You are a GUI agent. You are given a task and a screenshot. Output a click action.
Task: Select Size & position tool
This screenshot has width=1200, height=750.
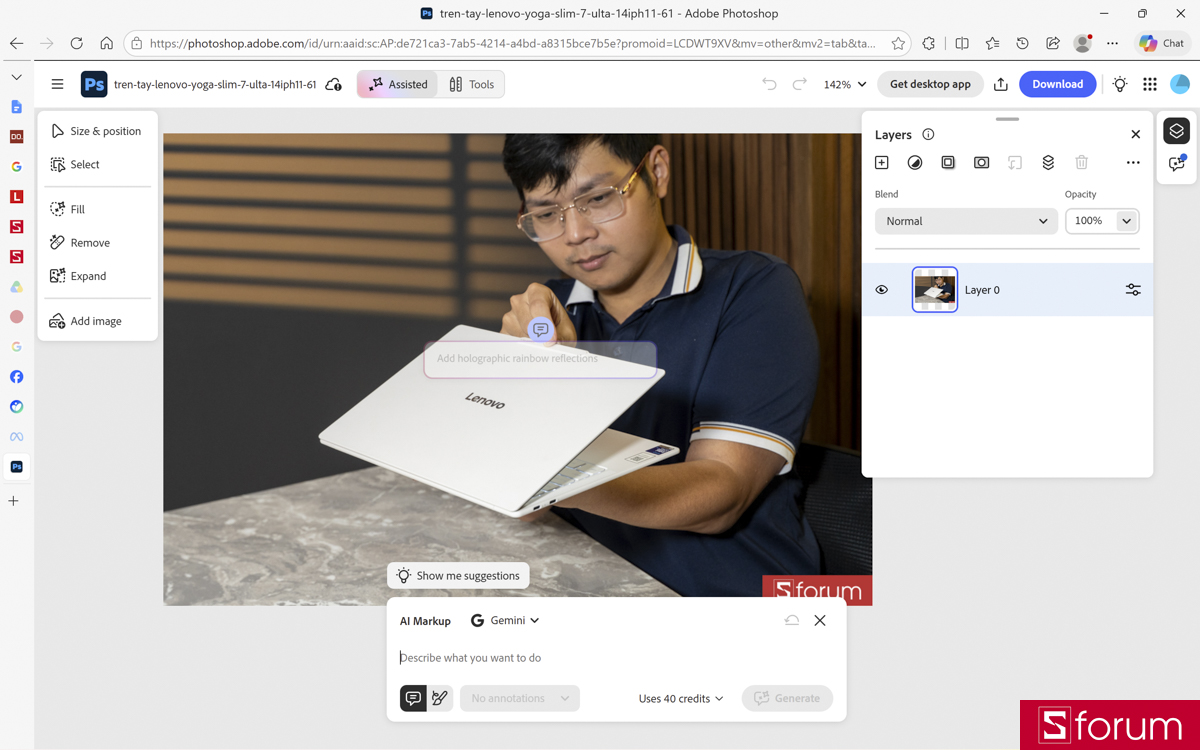pyautogui.click(x=96, y=131)
